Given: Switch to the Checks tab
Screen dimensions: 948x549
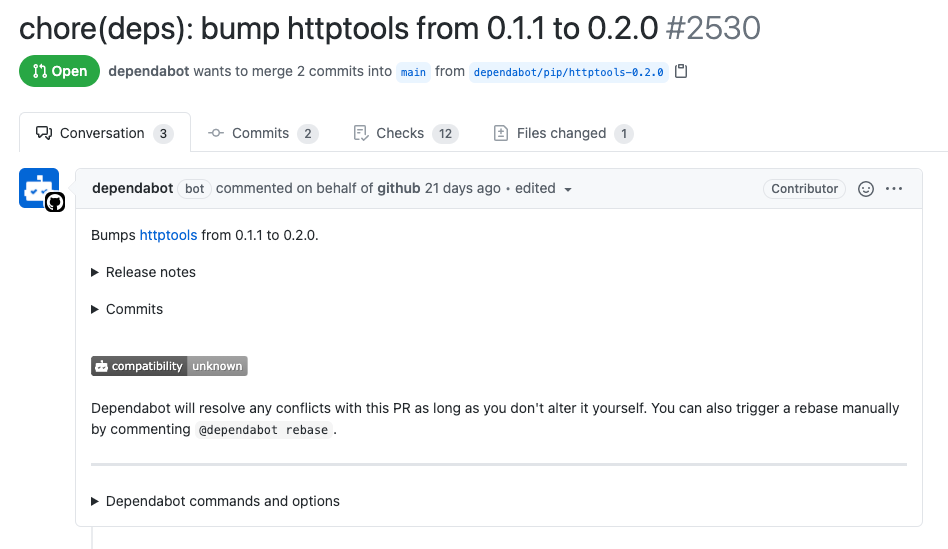Looking at the screenshot, I should pyautogui.click(x=406, y=133).
